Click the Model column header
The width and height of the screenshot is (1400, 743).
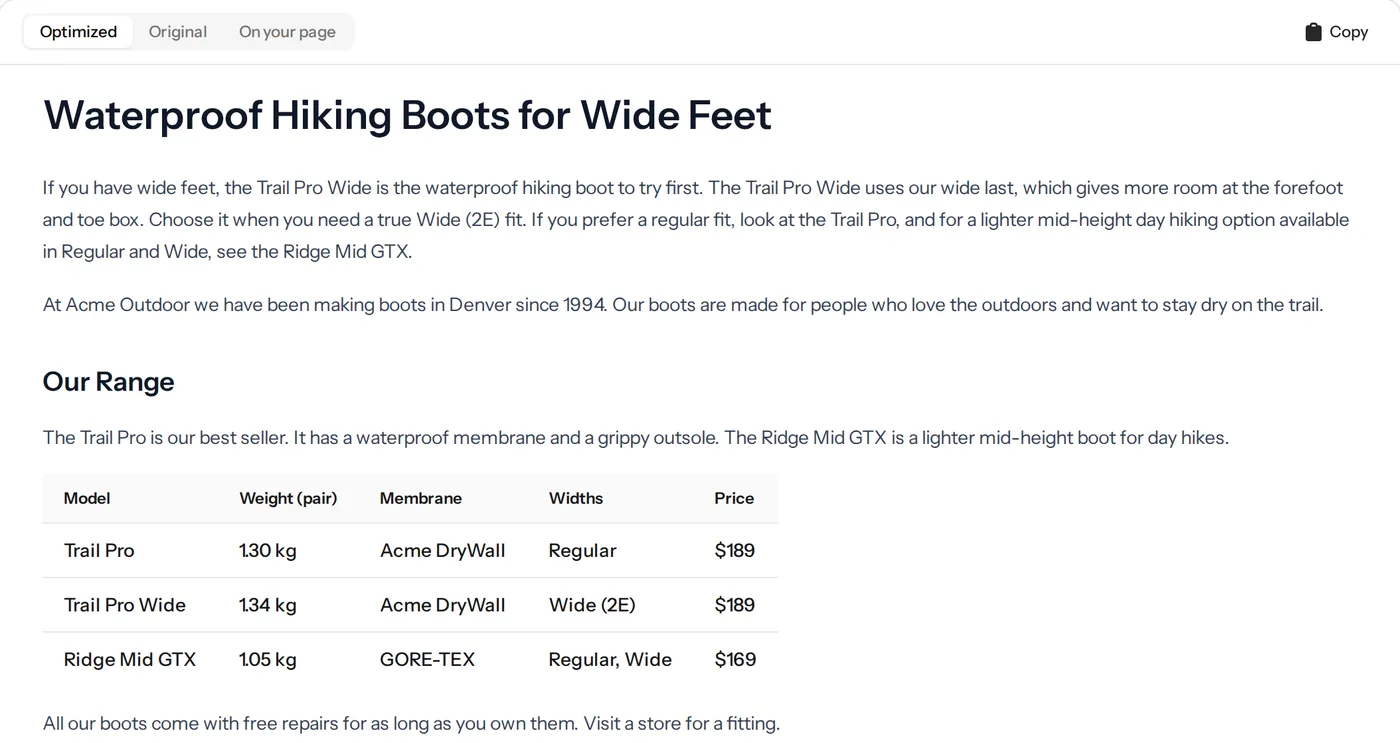[x=87, y=498]
